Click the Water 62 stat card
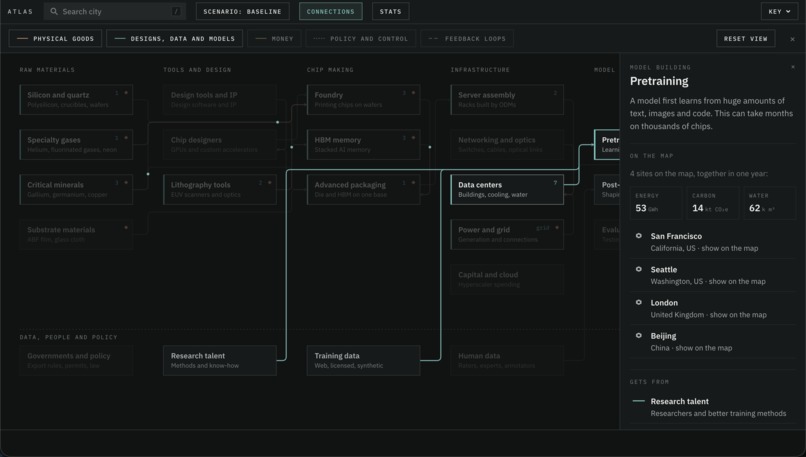Viewport: 806px width, 457px height. coord(770,203)
